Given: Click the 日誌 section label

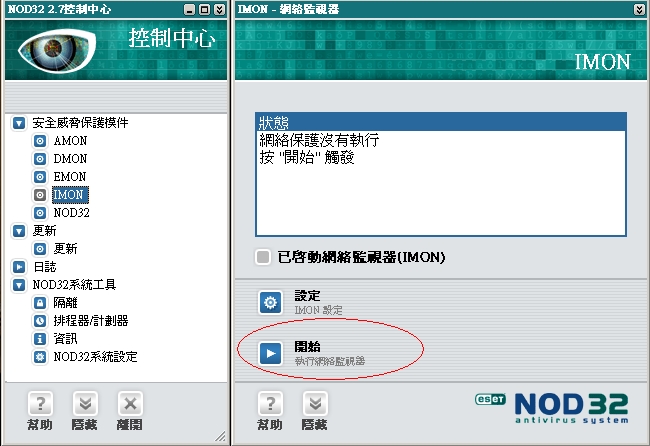Looking at the screenshot, I should tap(45, 267).
